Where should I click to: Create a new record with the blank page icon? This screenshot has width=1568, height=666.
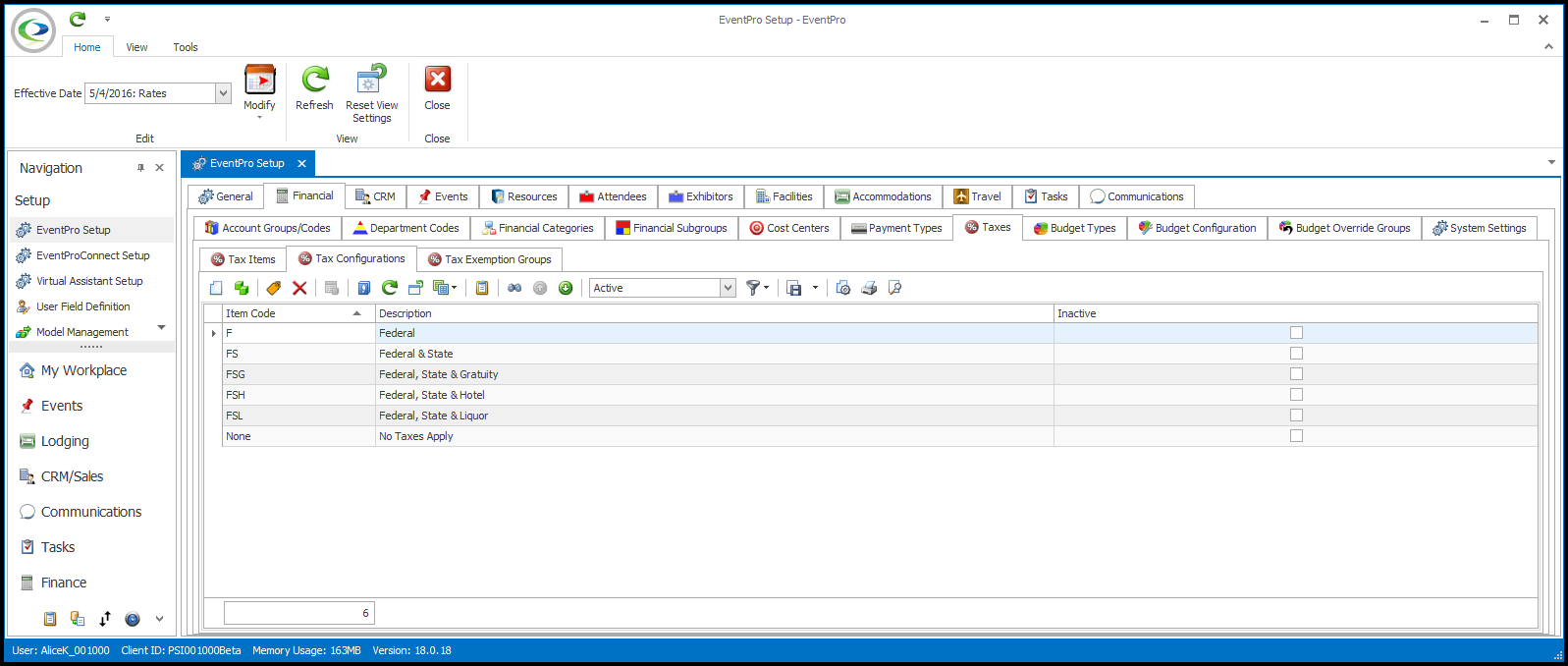tap(216, 288)
